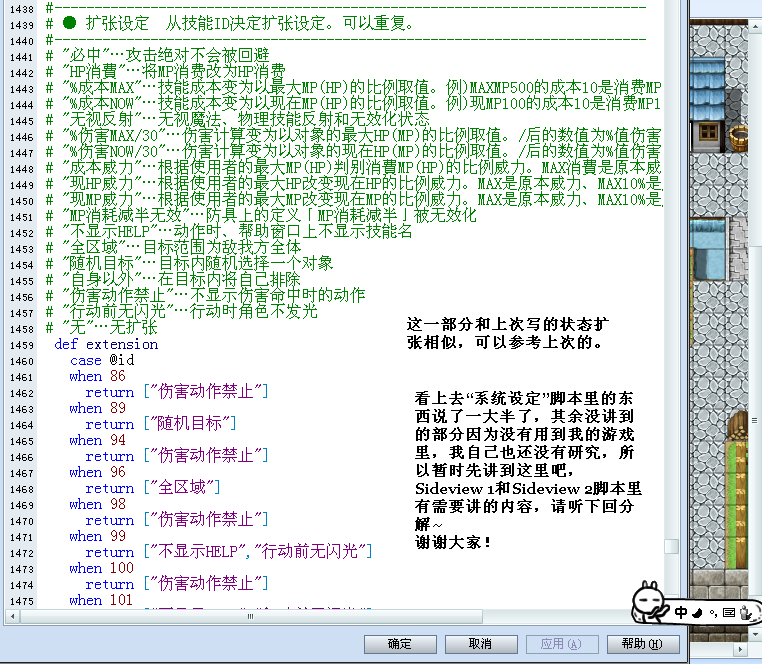Click the 'when 86' line
762x664 pixels.
(98, 377)
